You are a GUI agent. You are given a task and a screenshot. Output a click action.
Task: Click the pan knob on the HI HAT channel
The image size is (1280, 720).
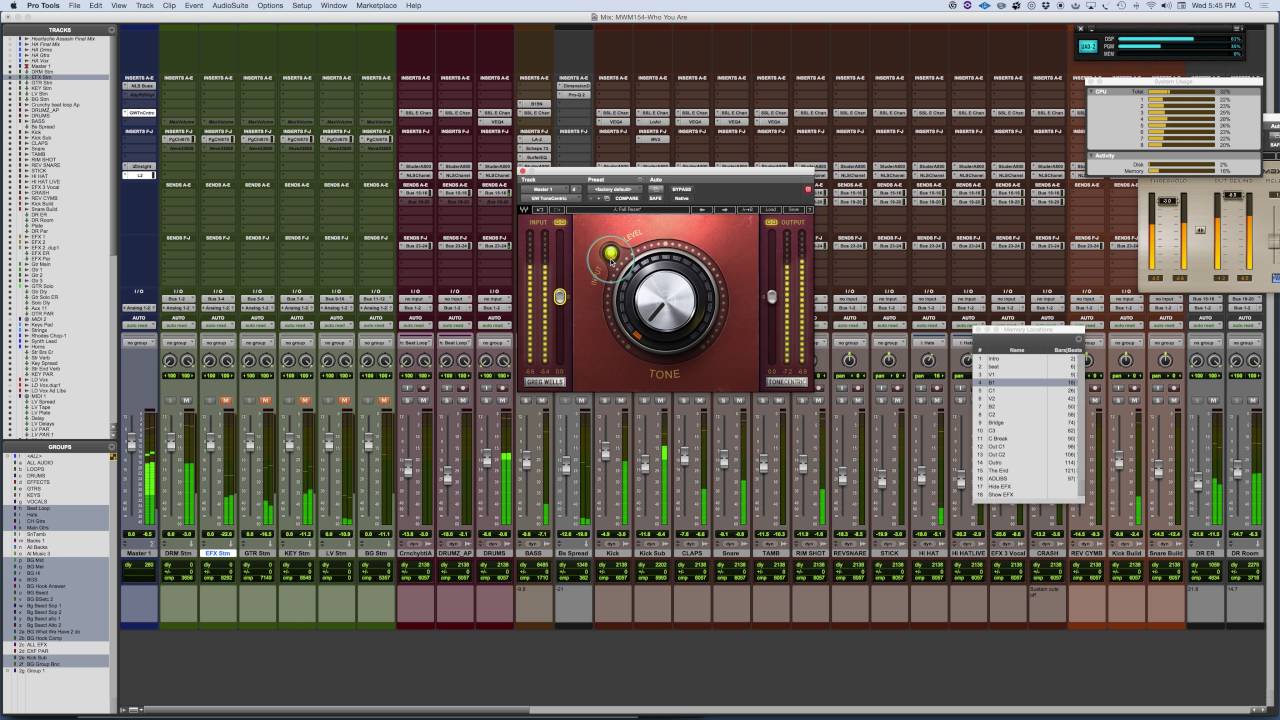pyautogui.click(x=928, y=360)
